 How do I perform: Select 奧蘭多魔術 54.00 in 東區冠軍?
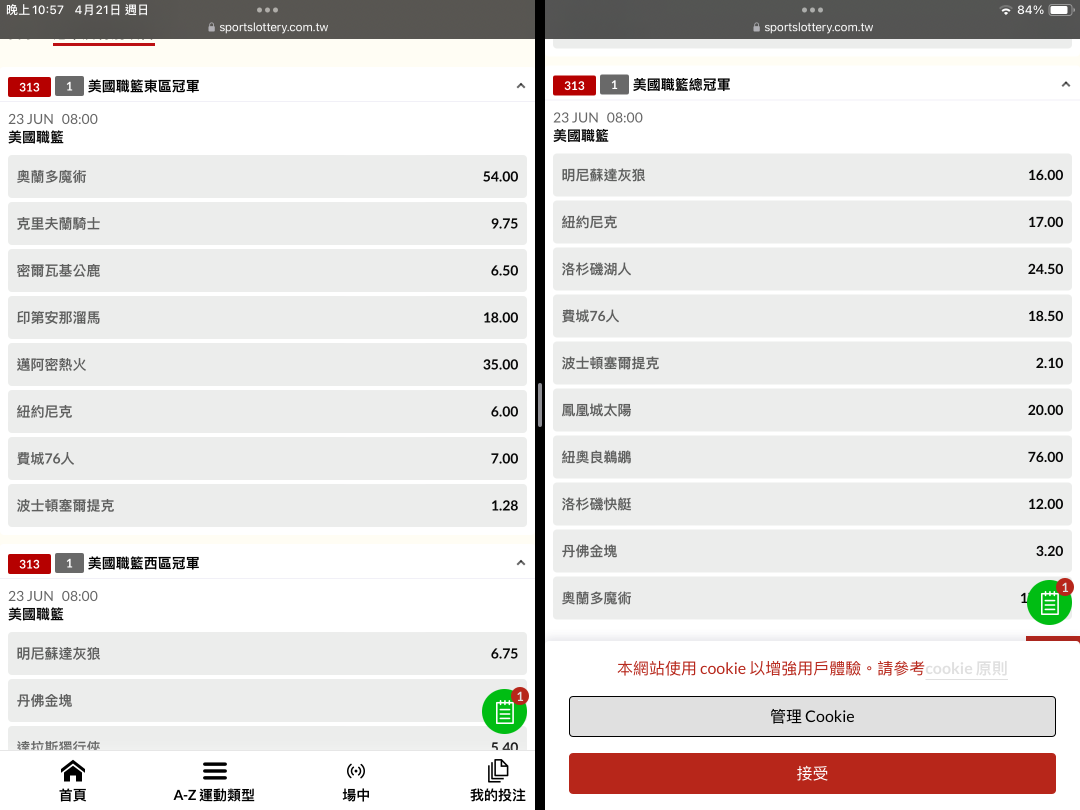click(267, 176)
